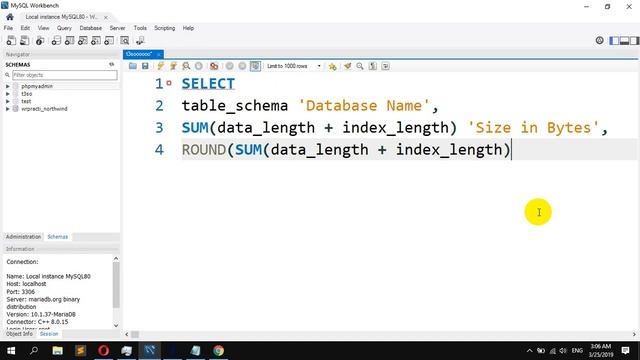Select the phpmyadmin schema entry
Viewport: 640px width, 360px height.
[37, 86]
